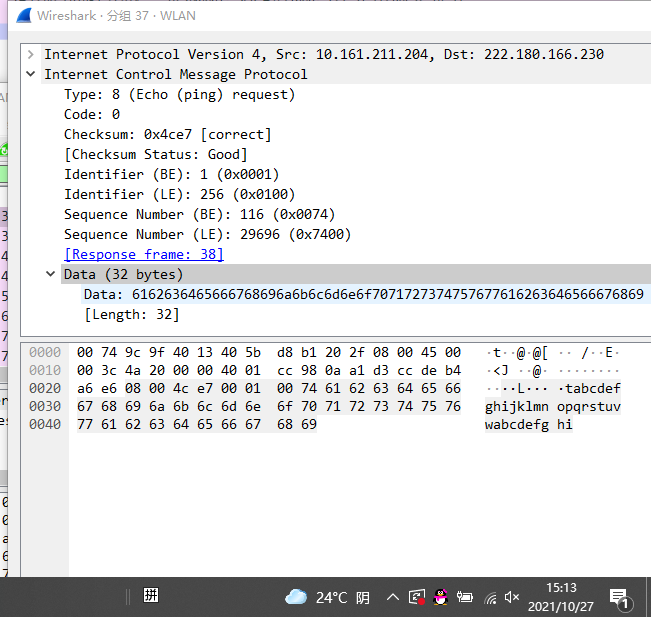Collapse the Data (32 bytes) node
This screenshot has width=651, height=617.
pos(50,274)
